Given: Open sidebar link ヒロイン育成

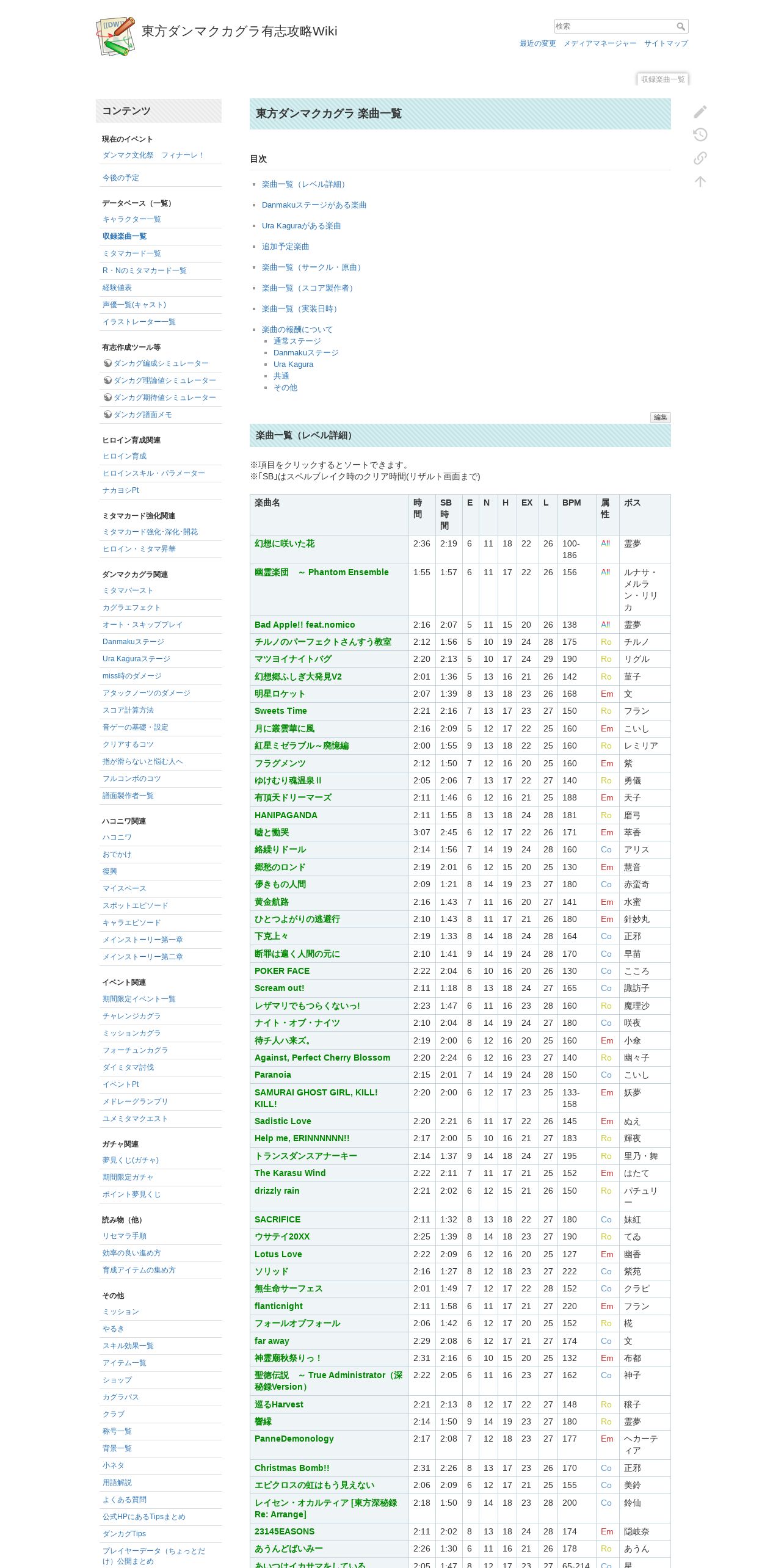Looking at the screenshot, I should (125, 456).
